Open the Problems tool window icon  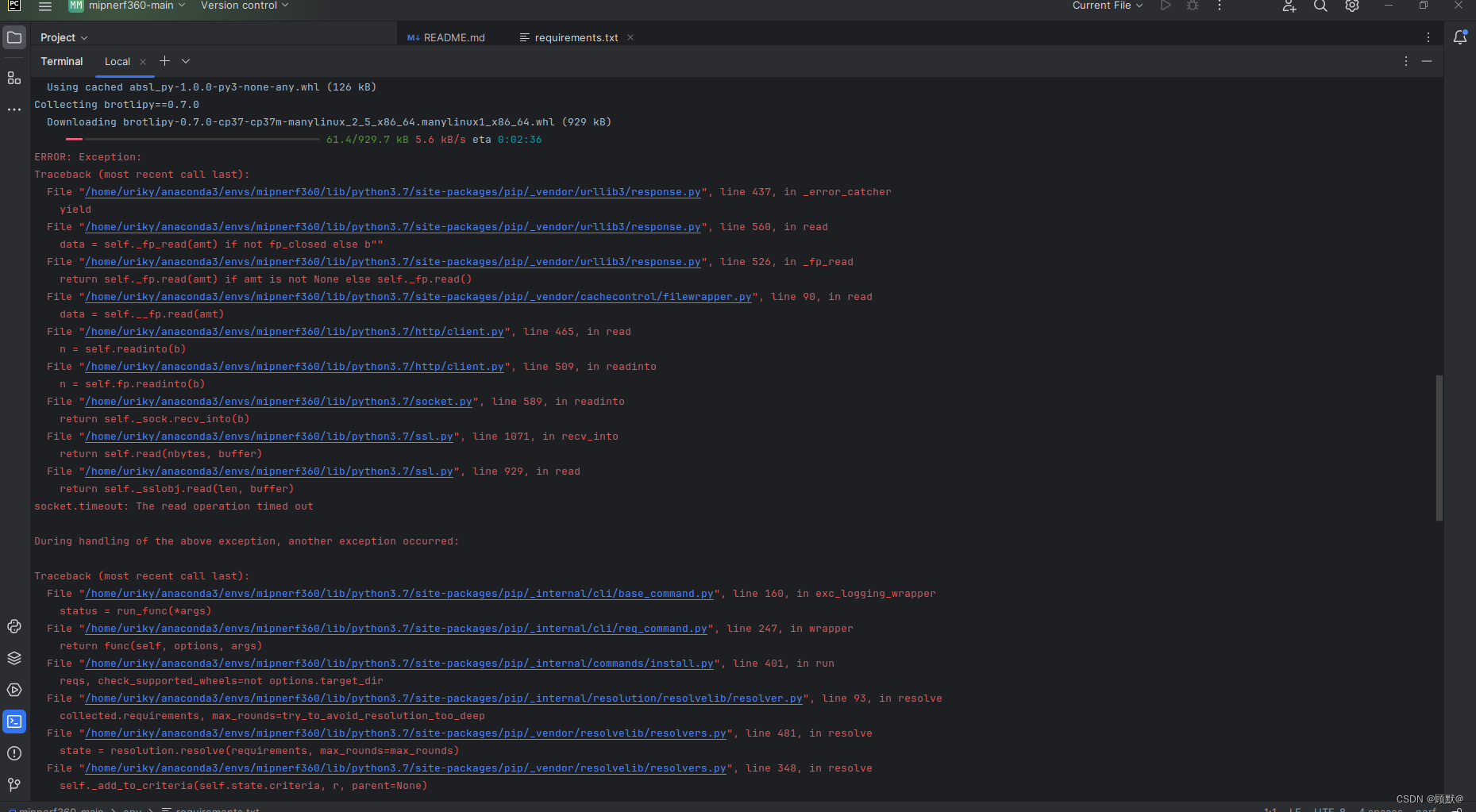tap(14, 753)
